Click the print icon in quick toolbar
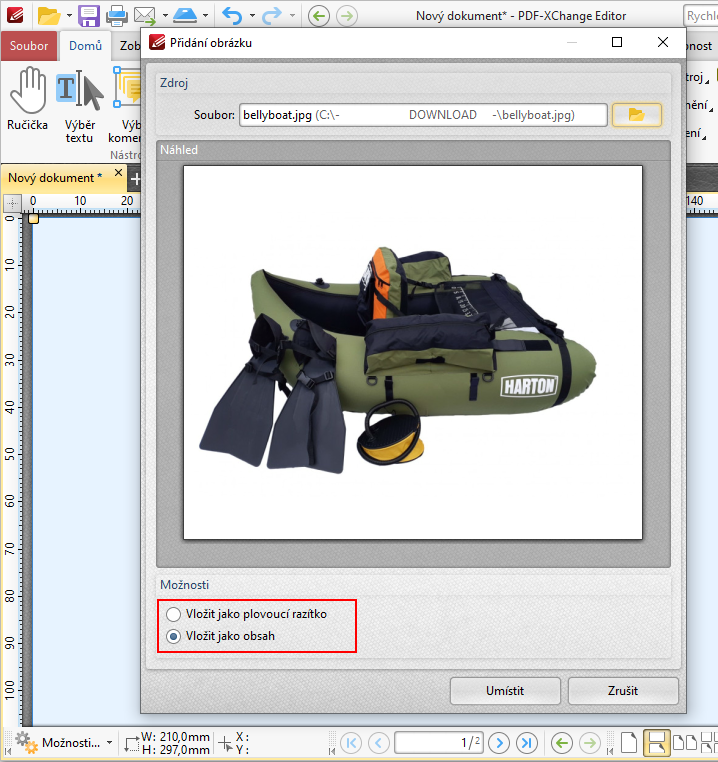Image resolution: width=718 pixels, height=762 pixels. (116, 15)
